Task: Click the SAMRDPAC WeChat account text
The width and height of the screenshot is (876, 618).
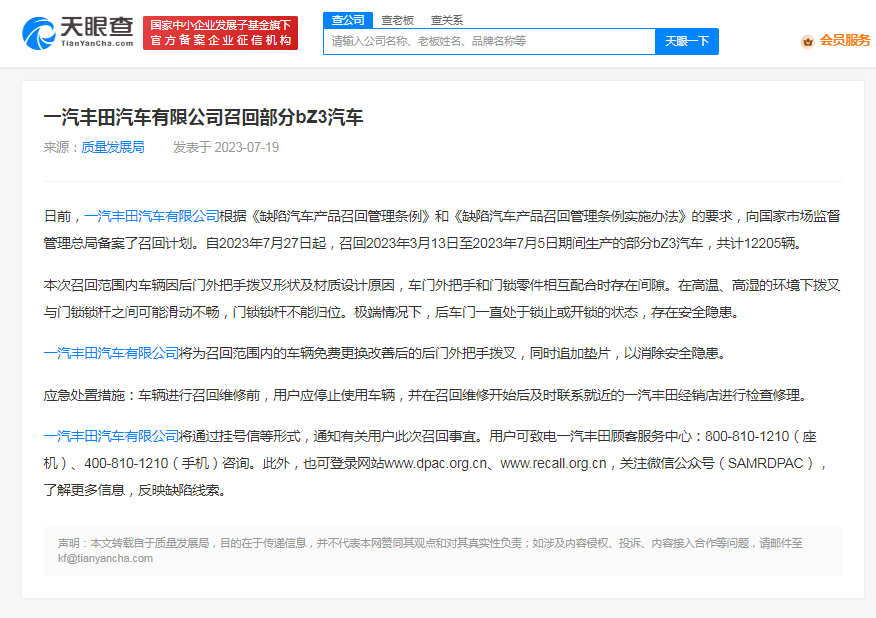Action: tap(765, 464)
